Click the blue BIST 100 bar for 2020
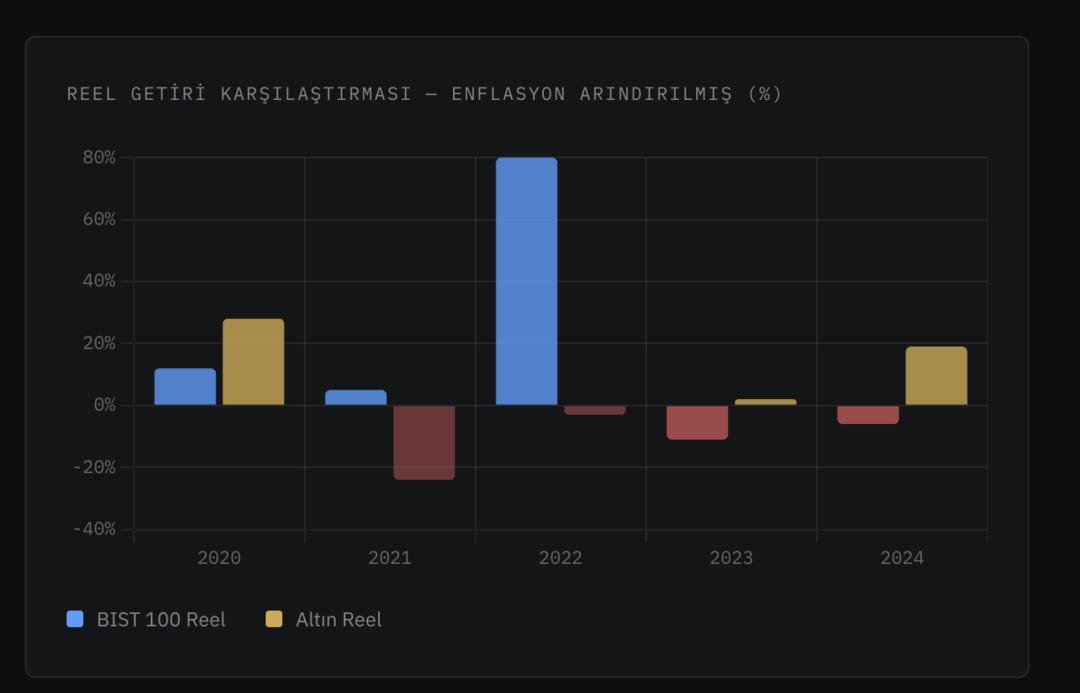This screenshot has height=693, width=1080. 185,387
